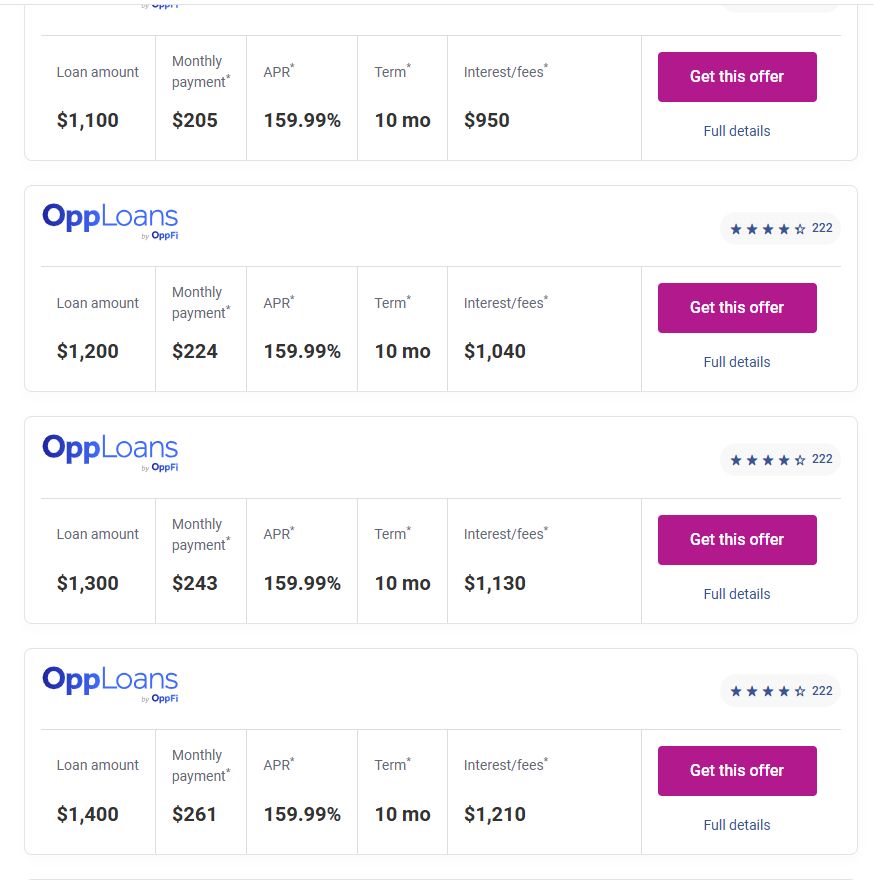Click the asterisk beside Monthly payment on the $1,300 card
The width and height of the screenshot is (874, 880).
coord(228,539)
